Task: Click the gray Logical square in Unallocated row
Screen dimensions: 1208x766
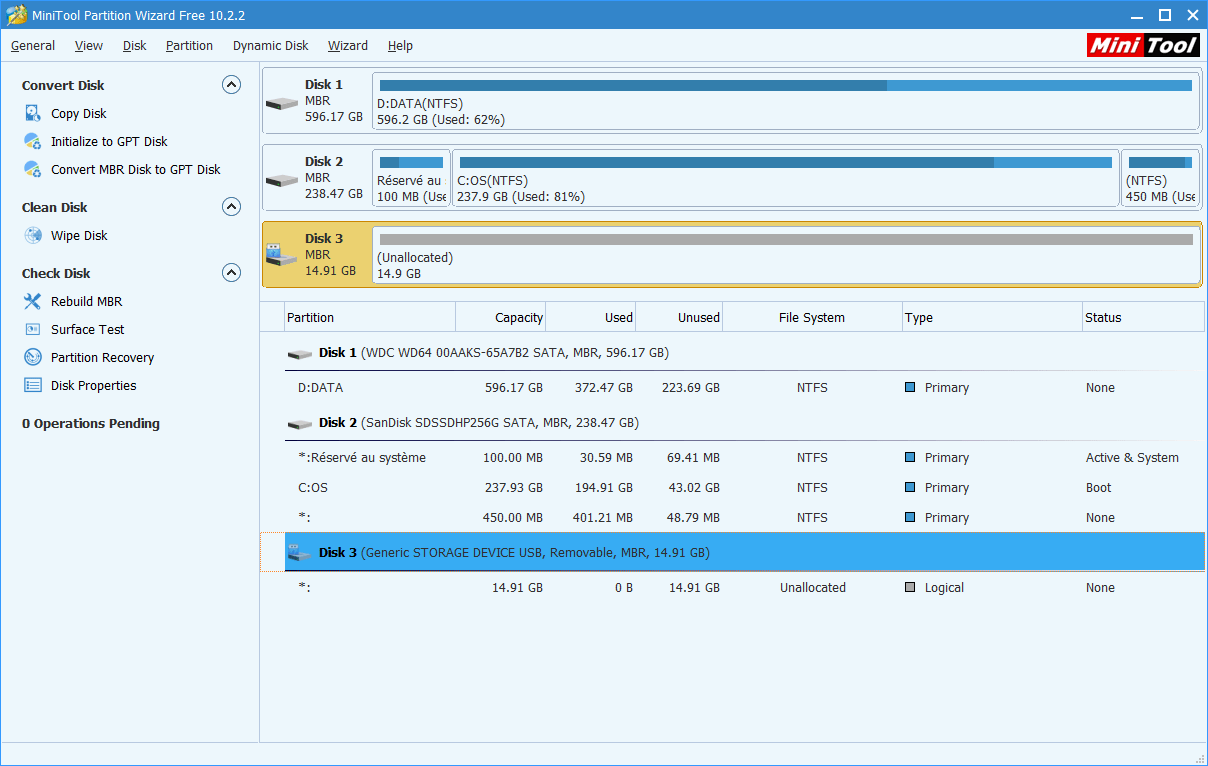Action: click(x=910, y=587)
